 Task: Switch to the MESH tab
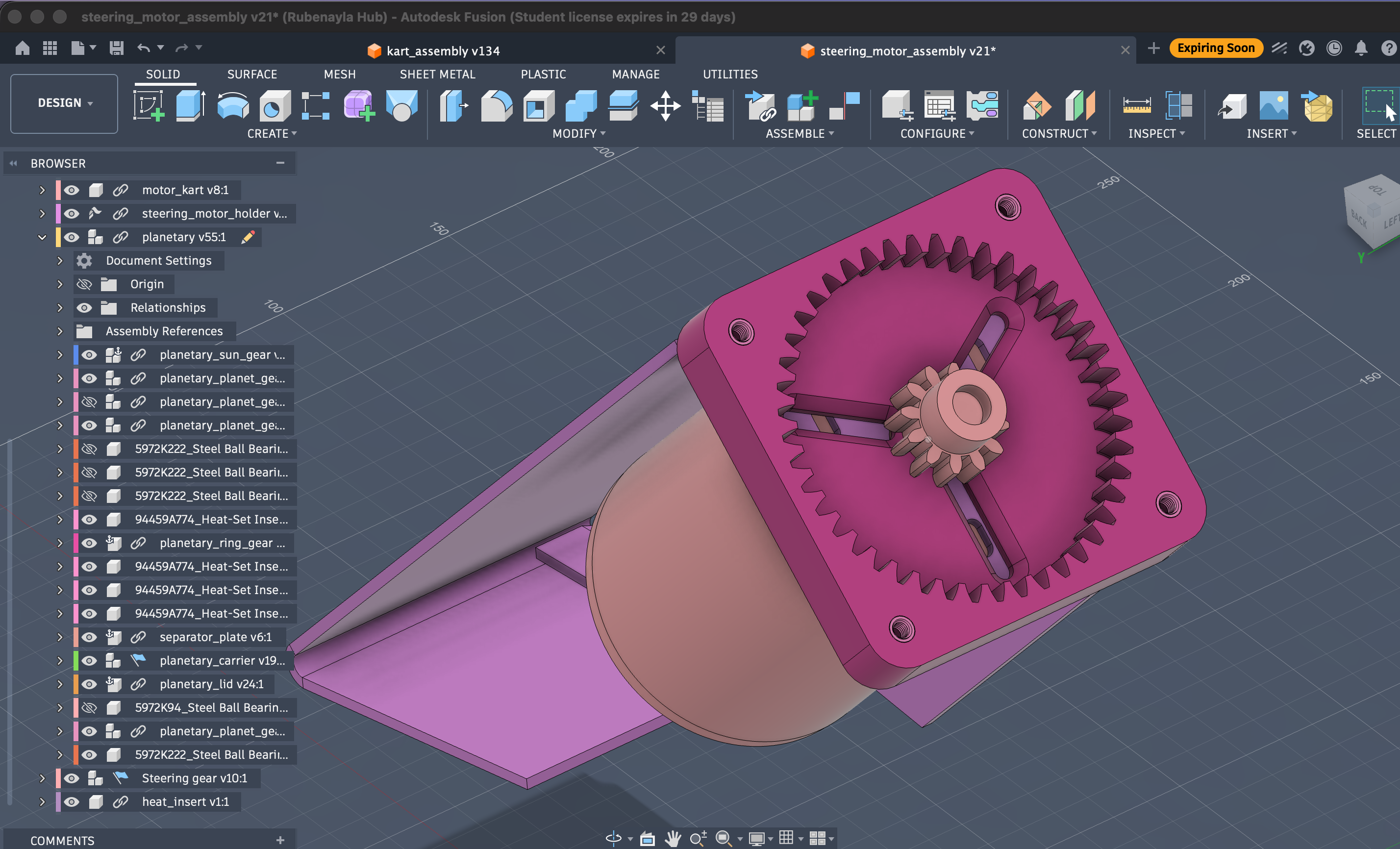point(339,74)
